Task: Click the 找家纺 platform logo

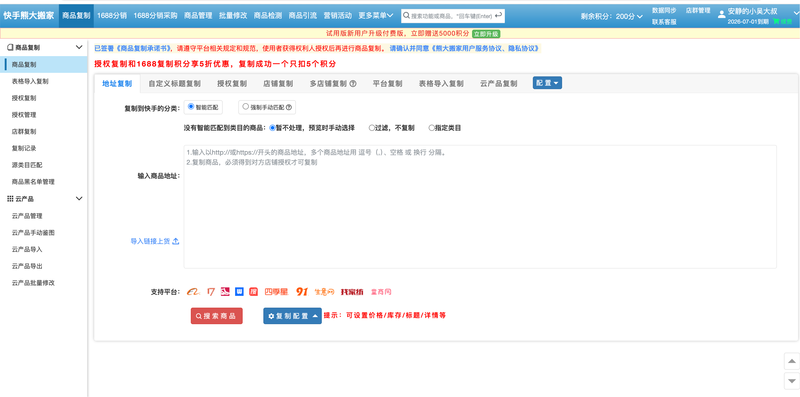Action: click(x=352, y=292)
